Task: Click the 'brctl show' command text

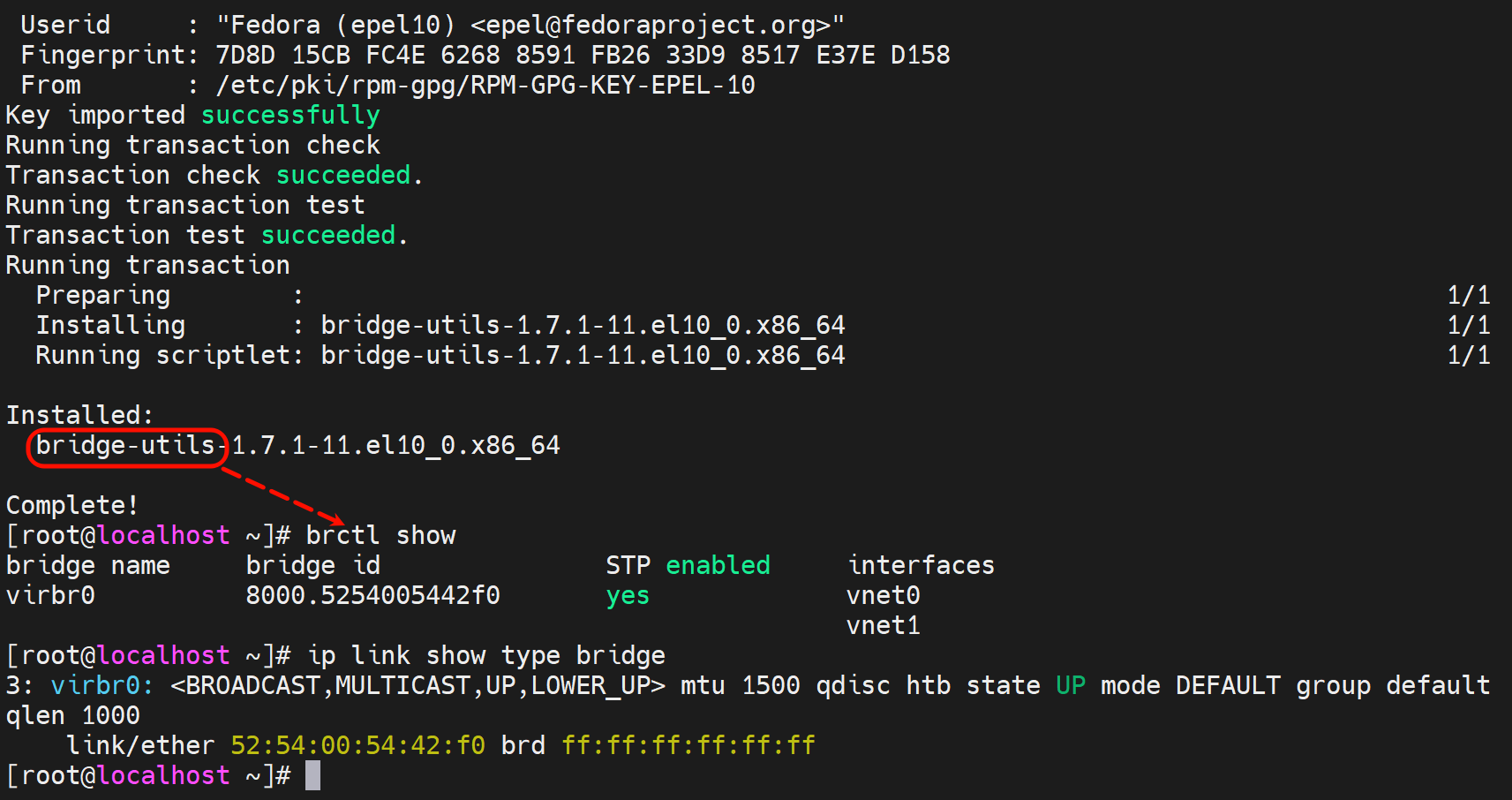Action: [380, 535]
